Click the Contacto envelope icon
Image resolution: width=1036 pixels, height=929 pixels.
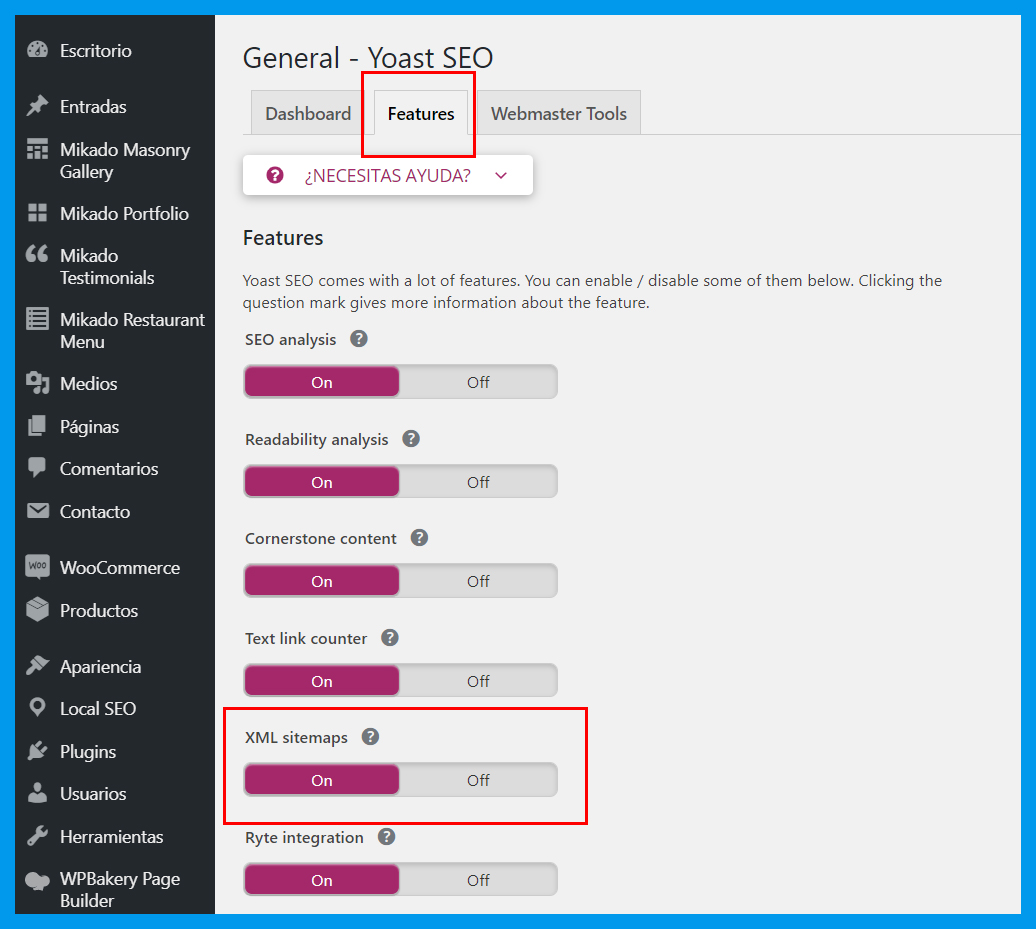point(38,511)
